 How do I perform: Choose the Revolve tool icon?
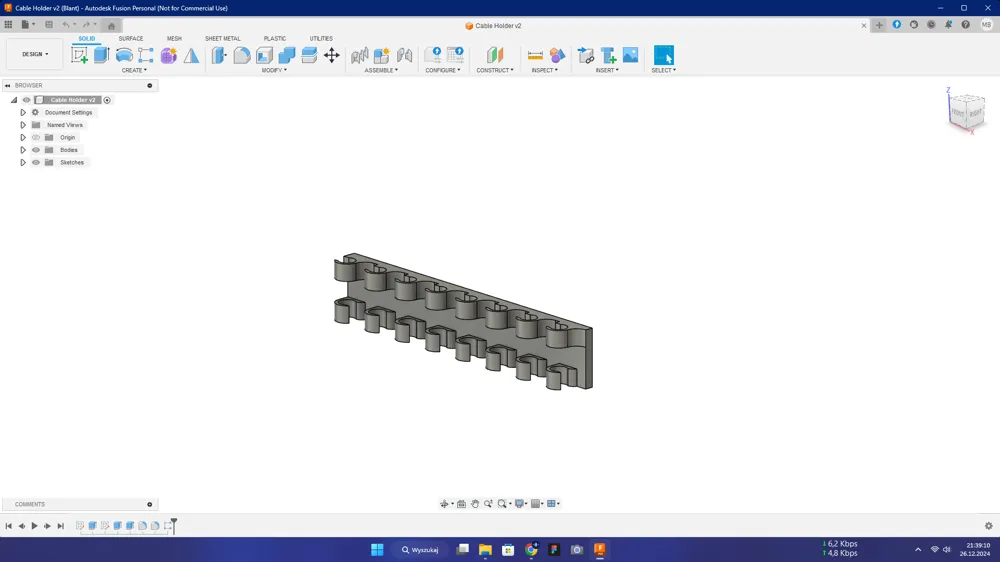pyautogui.click(x=124, y=55)
